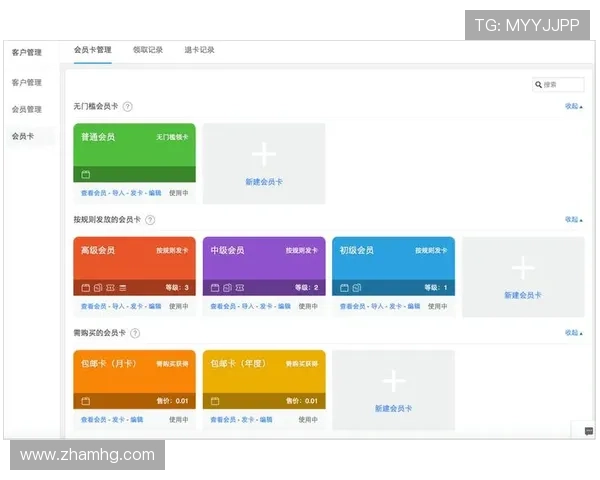Click 编辑 link under 普通会员 card
The image size is (600, 480).
[155, 193]
